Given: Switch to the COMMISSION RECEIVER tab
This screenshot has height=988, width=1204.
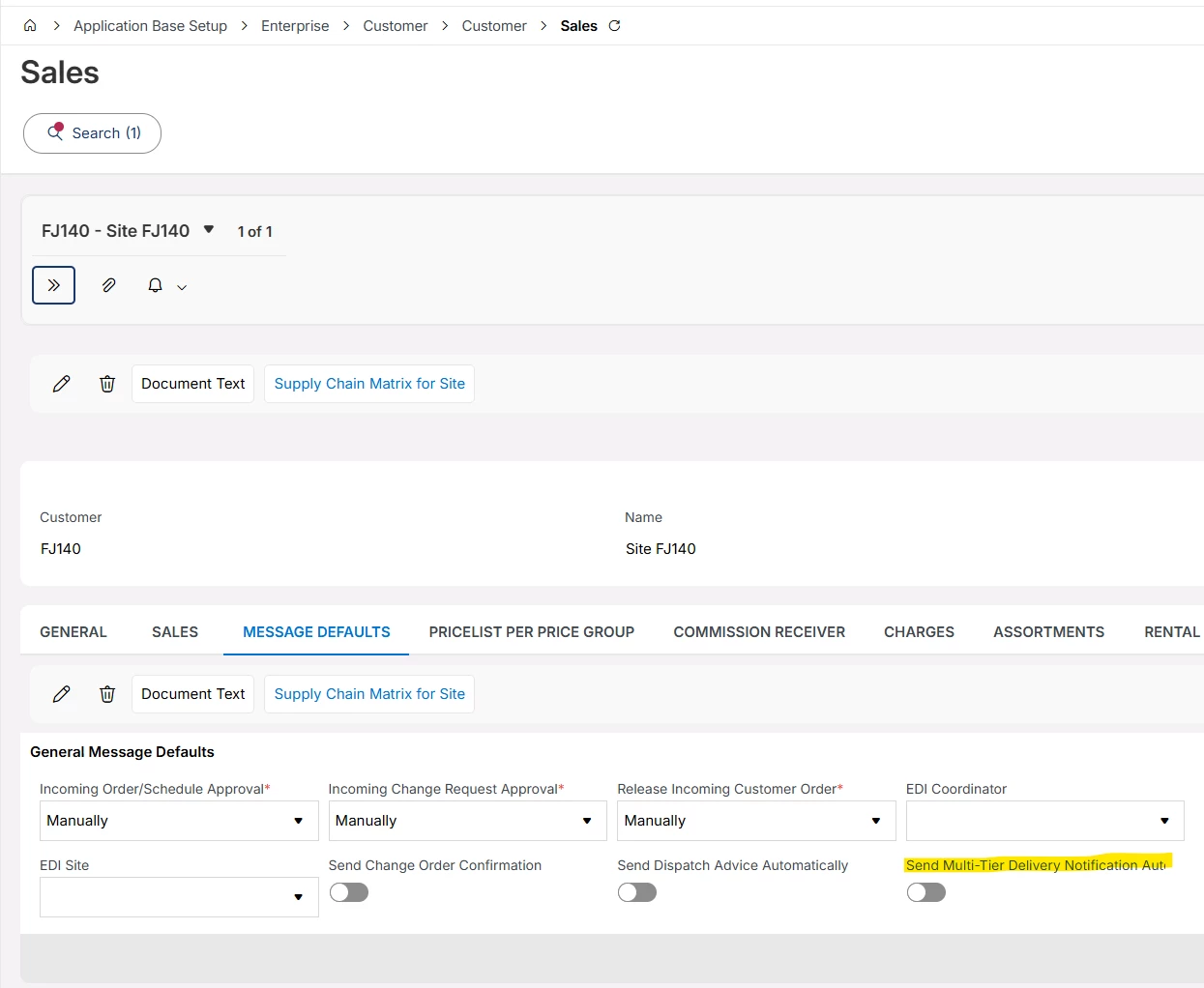Looking at the screenshot, I should point(759,632).
